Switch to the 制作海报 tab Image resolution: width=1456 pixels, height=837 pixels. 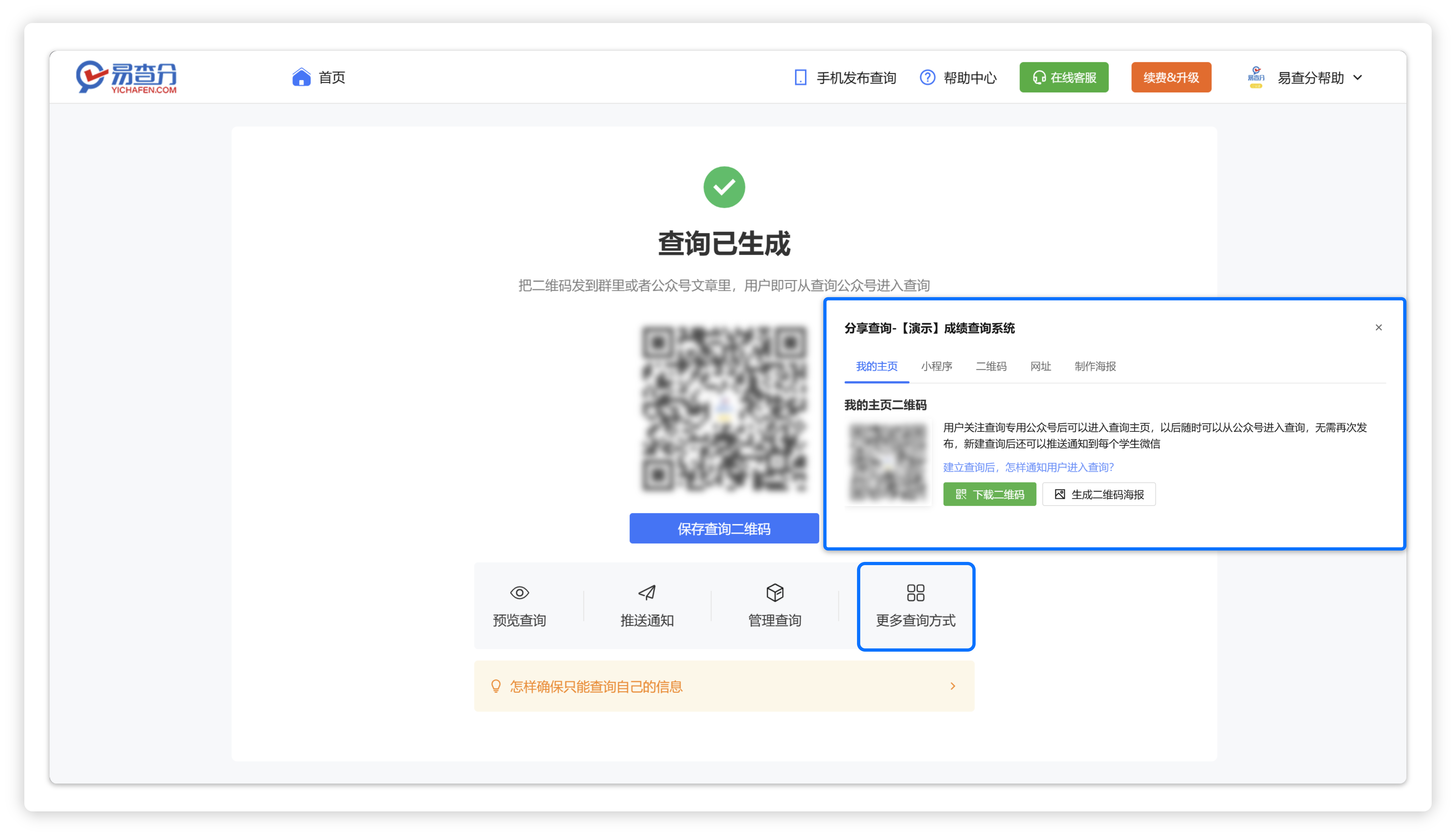click(1095, 366)
